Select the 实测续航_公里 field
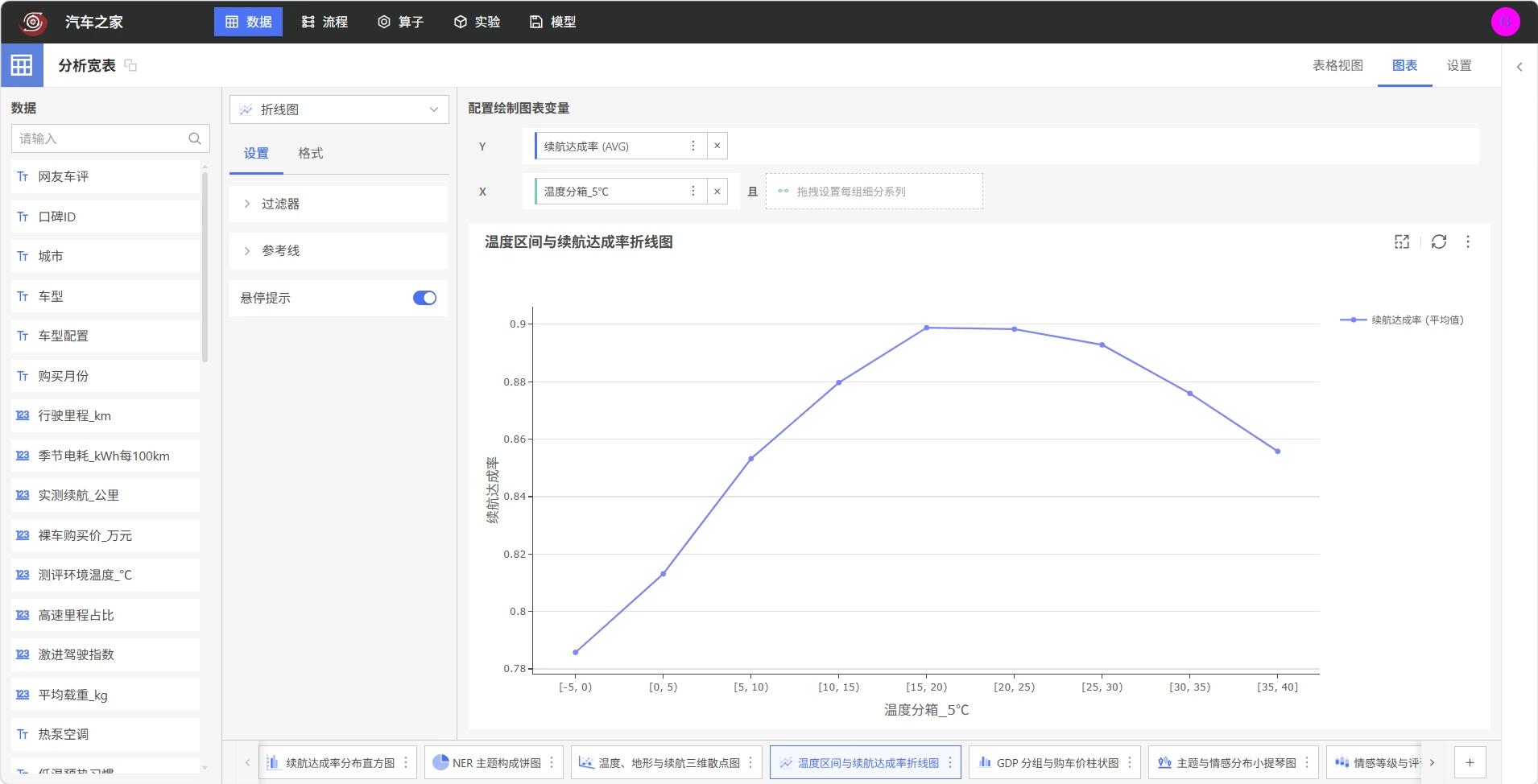1538x784 pixels. [x=105, y=495]
